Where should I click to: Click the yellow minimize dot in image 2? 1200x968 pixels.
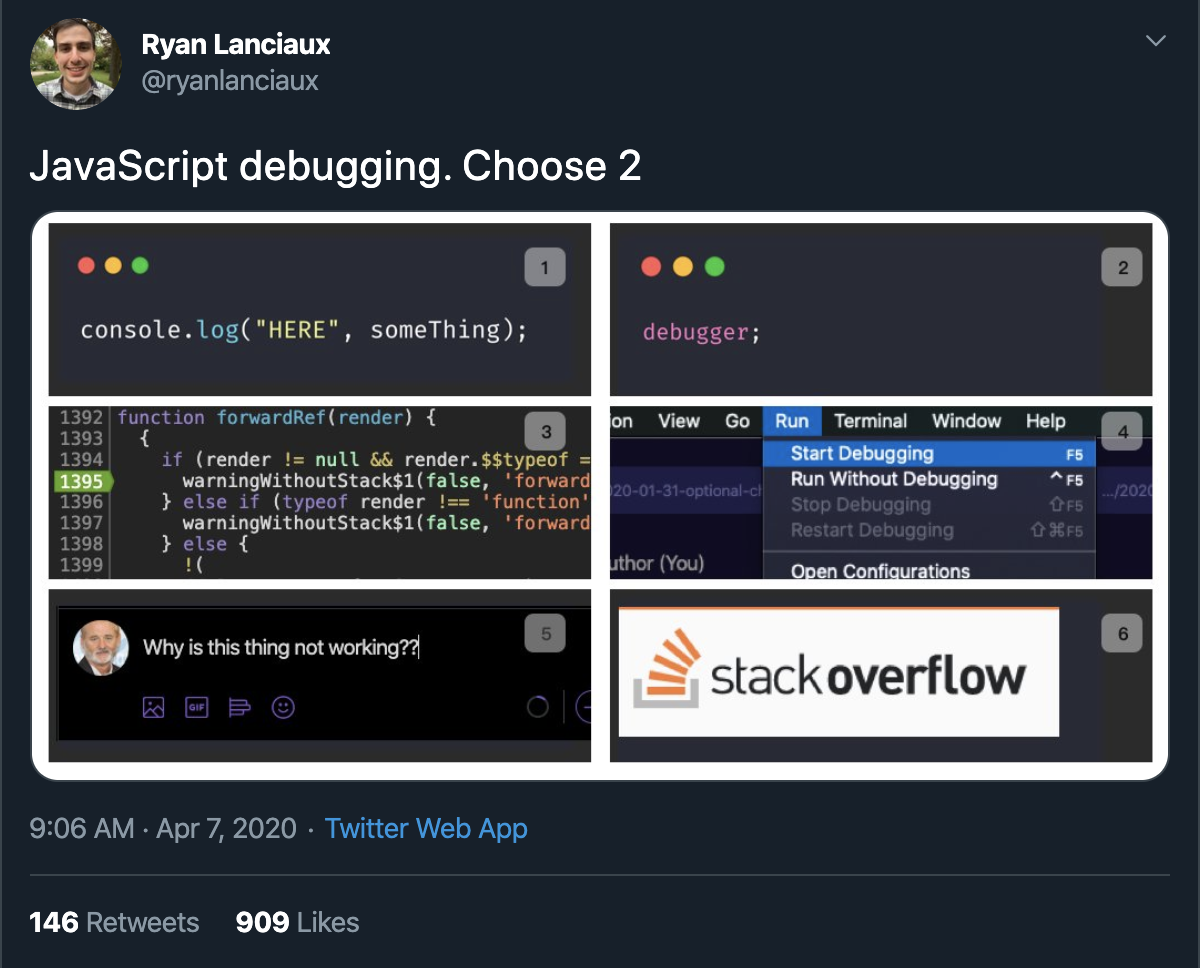pyautogui.click(x=683, y=267)
